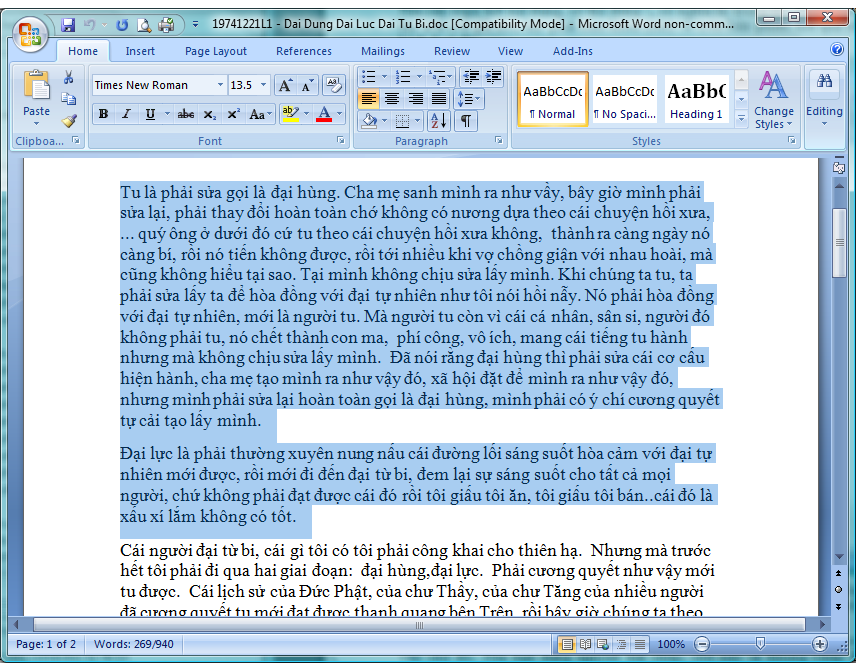Click the Save icon in quick access toolbar

68,24
